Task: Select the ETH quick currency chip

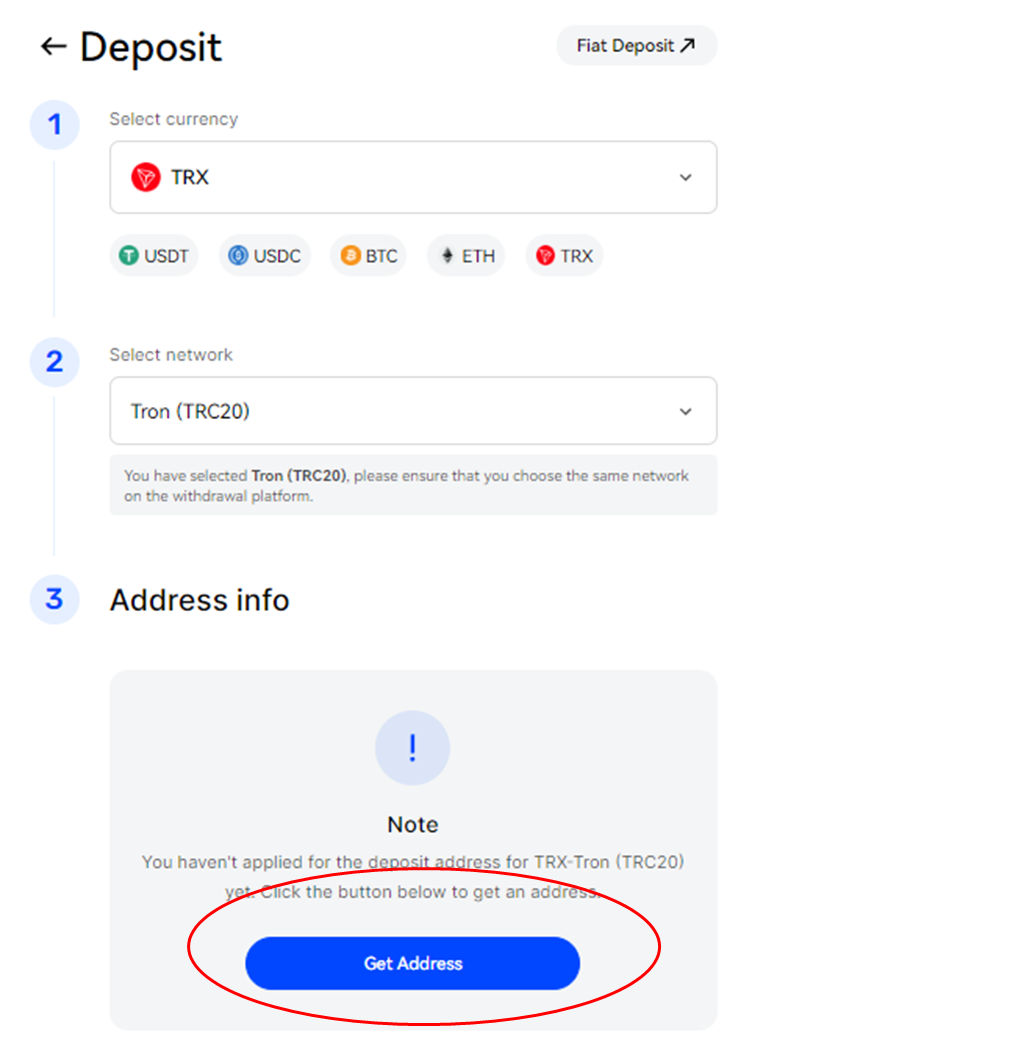Action: click(466, 255)
